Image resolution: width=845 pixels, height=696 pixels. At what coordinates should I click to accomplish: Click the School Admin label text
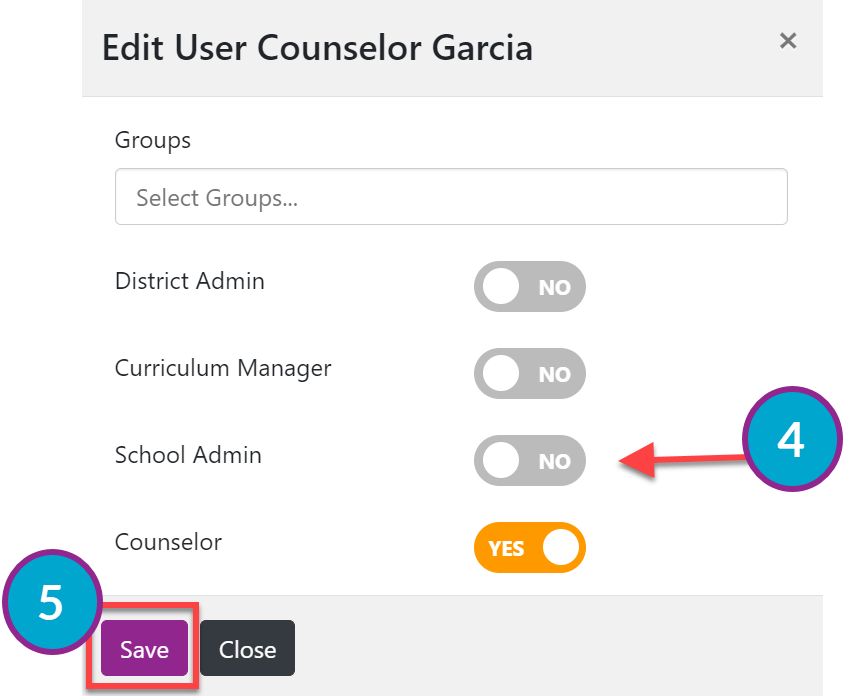coord(189,455)
